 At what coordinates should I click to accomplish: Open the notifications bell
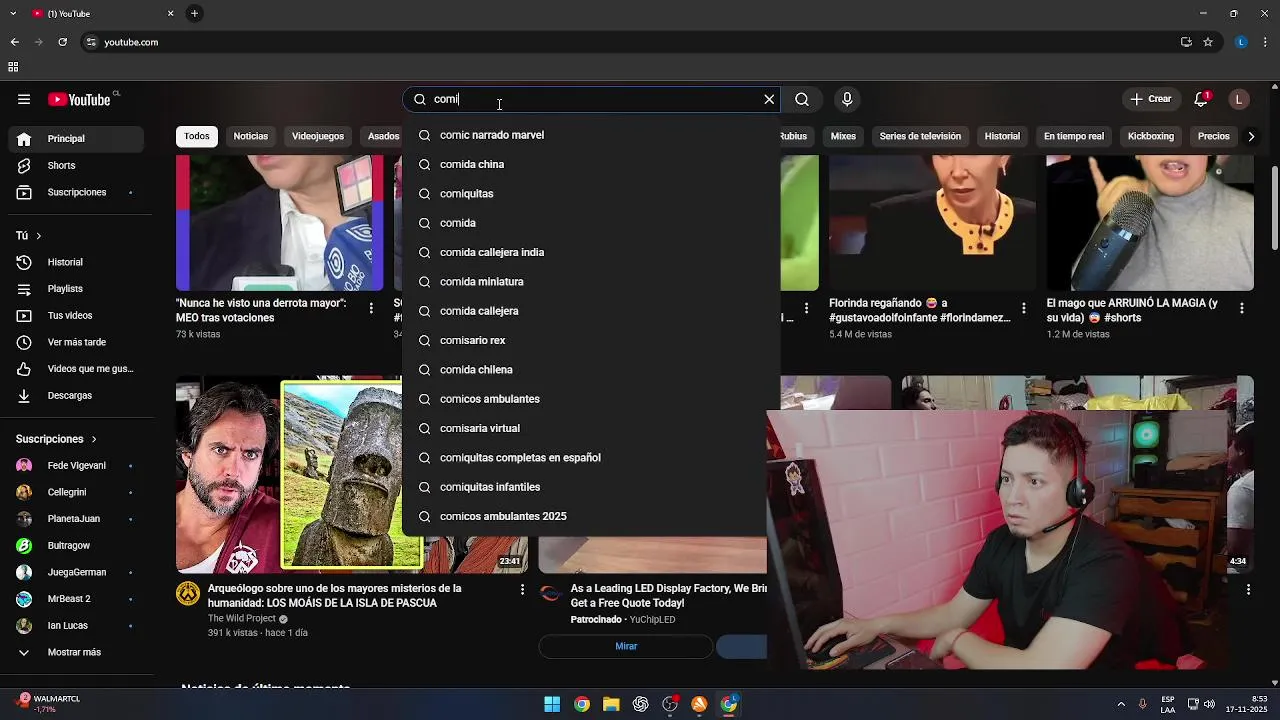click(1201, 99)
